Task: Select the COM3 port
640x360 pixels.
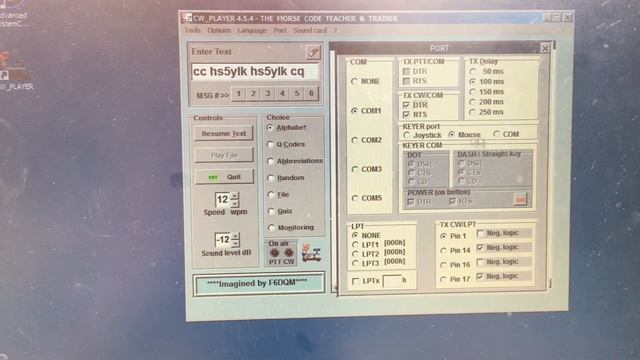Action: coord(366,169)
